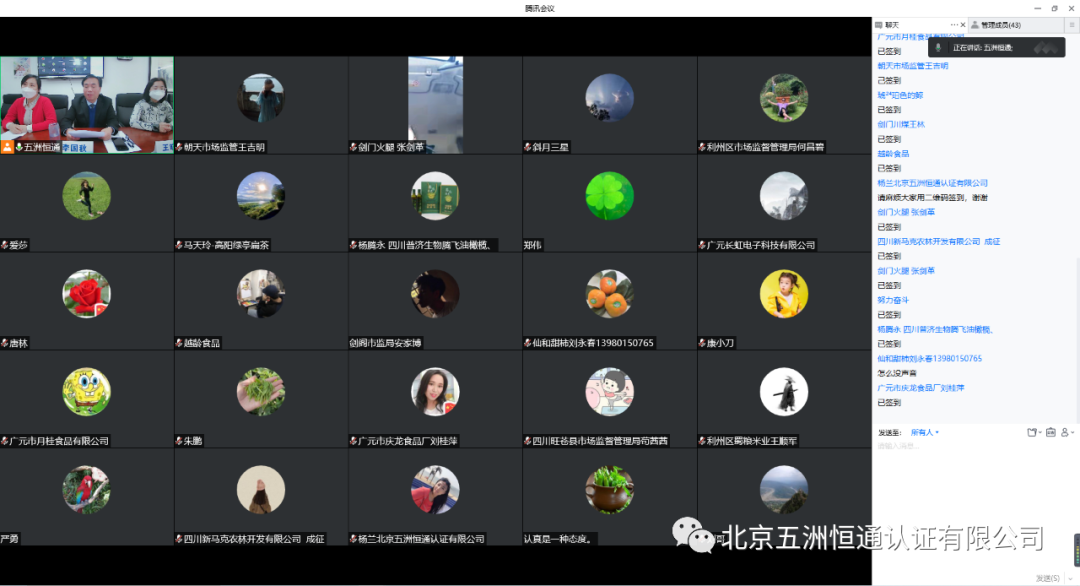Open the 所有人 recipient dropdown
The height and width of the screenshot is (586, 1080).
pos(921,432)
